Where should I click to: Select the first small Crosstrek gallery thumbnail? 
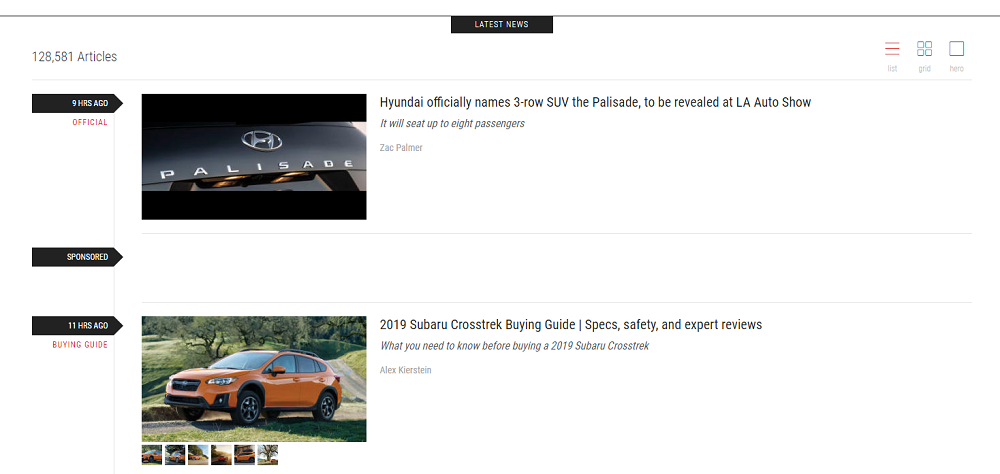click(152, 455)
